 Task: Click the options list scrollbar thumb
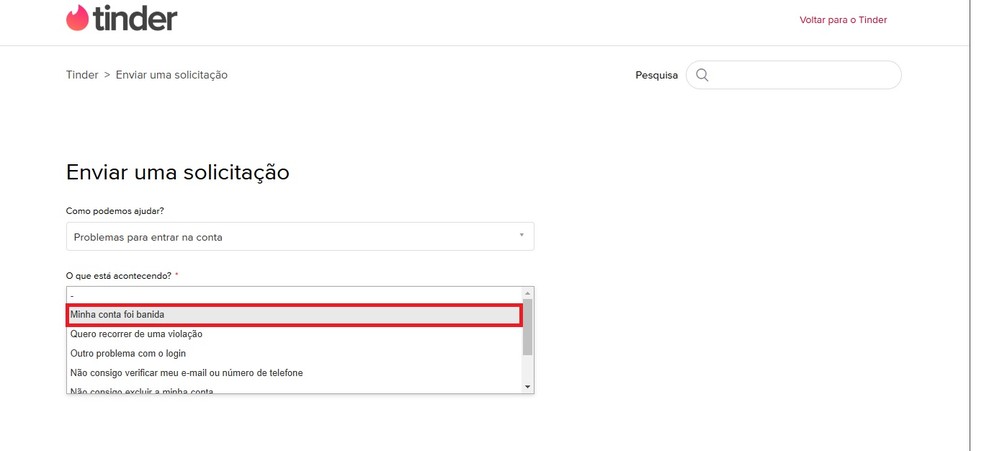(x=528, y=326)
